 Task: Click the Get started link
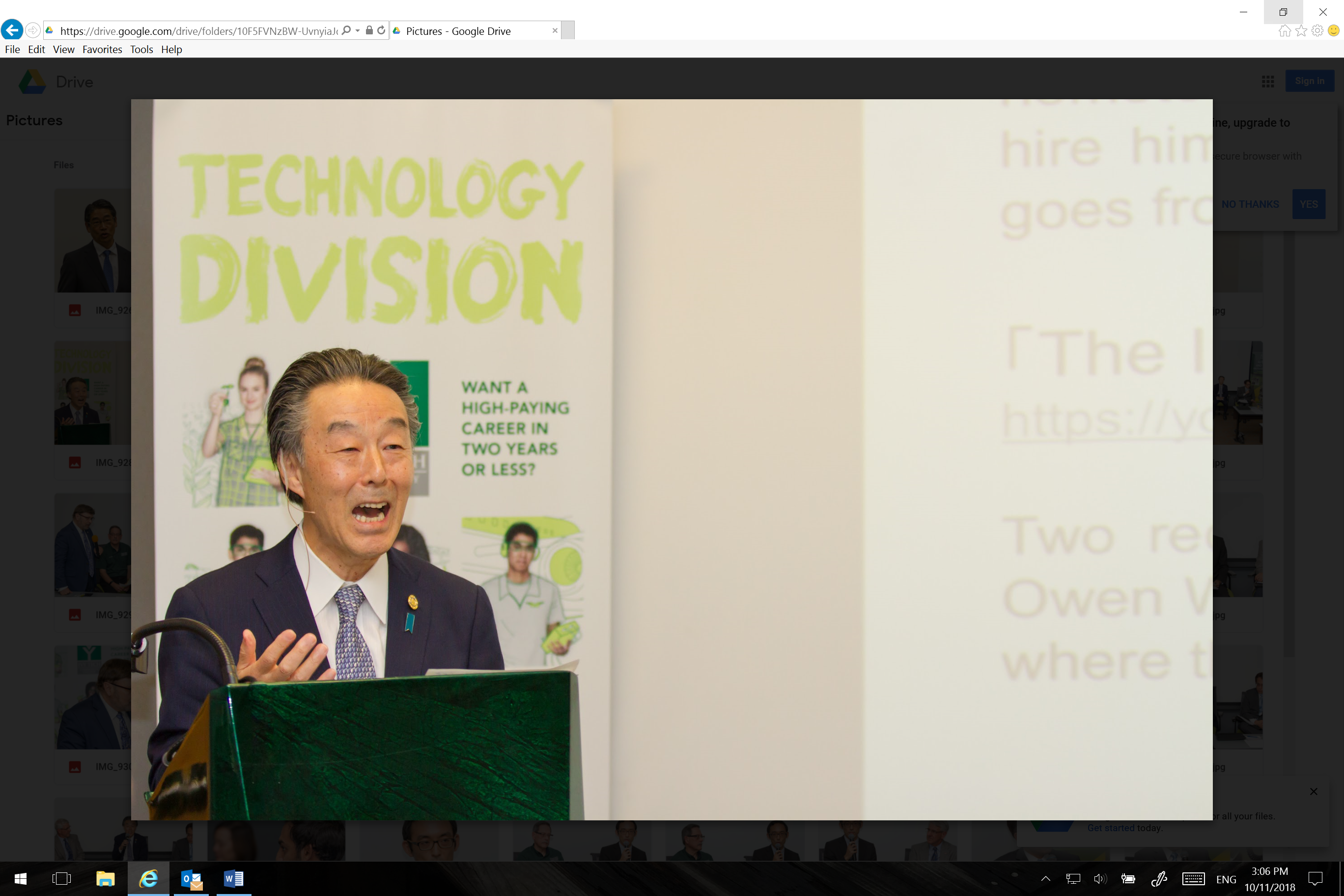click(x=1111, y=827)
